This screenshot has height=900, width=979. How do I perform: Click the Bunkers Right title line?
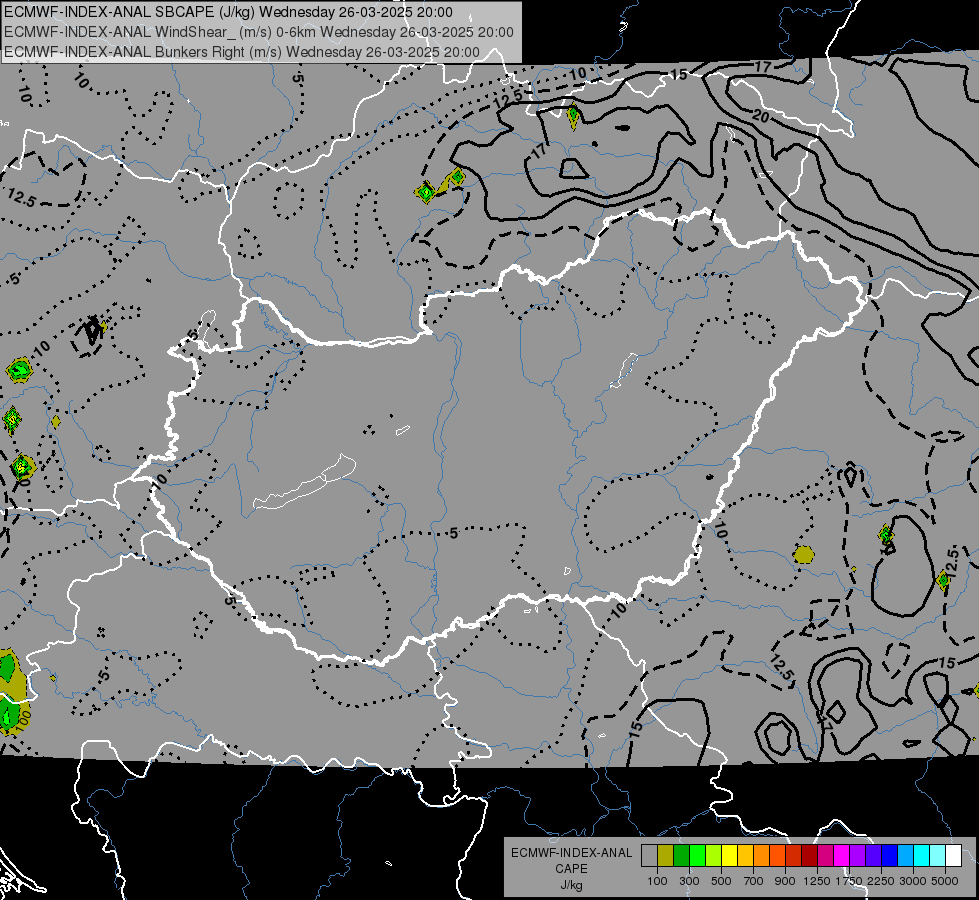point(242,52)
